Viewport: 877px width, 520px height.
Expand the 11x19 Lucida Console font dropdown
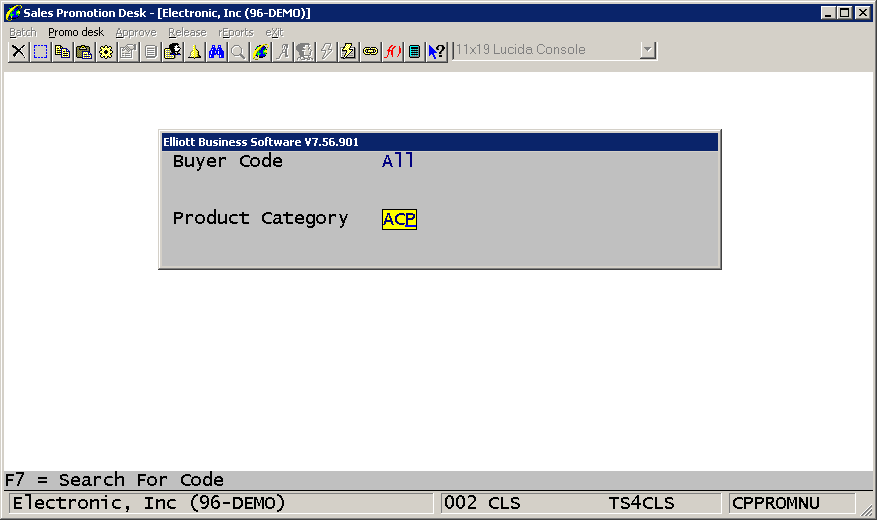(x=648, y=50)
